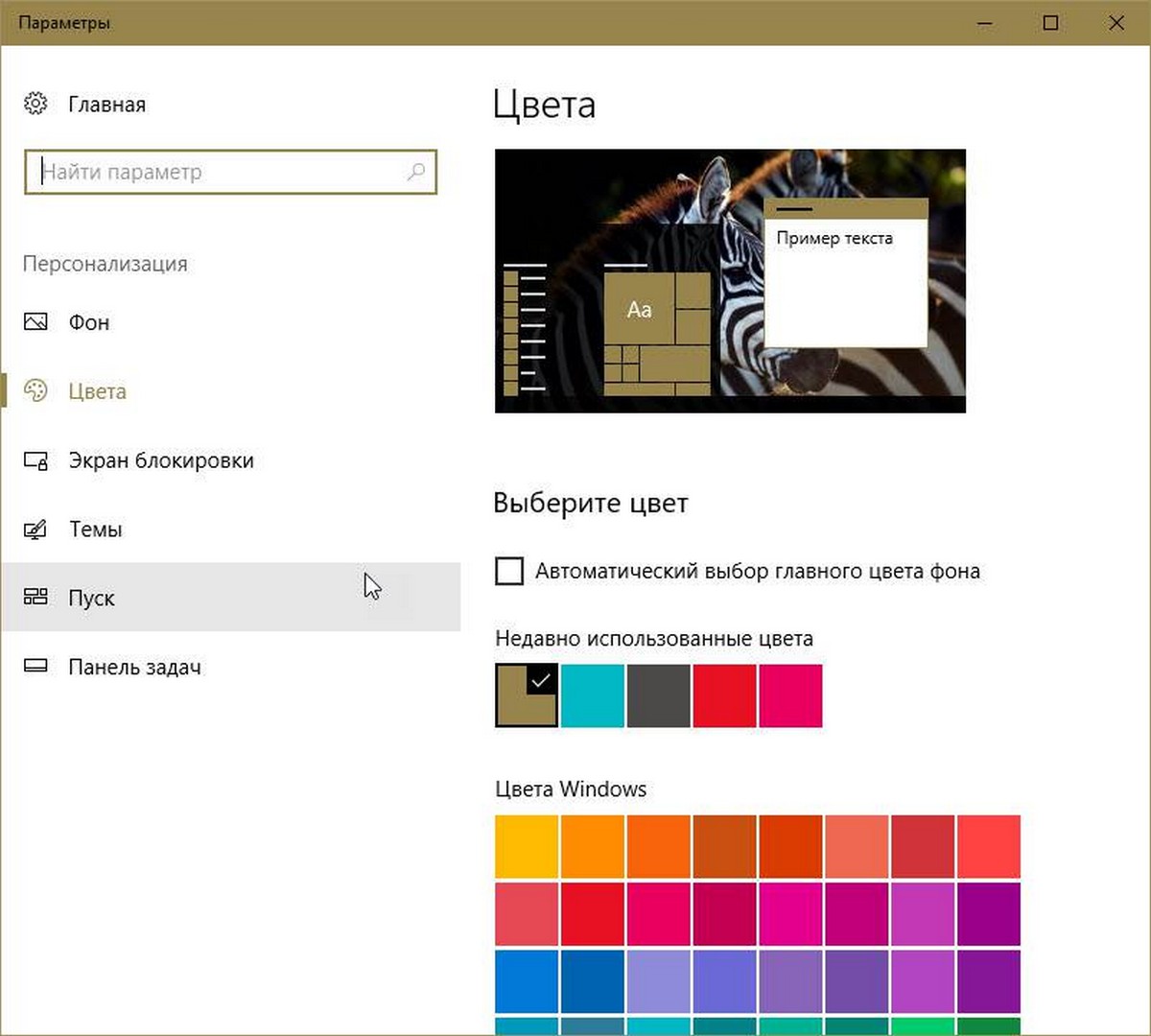1151x1036 pixels.
Task: Click the Выберите цвет heading
Action: click(591, 503)
